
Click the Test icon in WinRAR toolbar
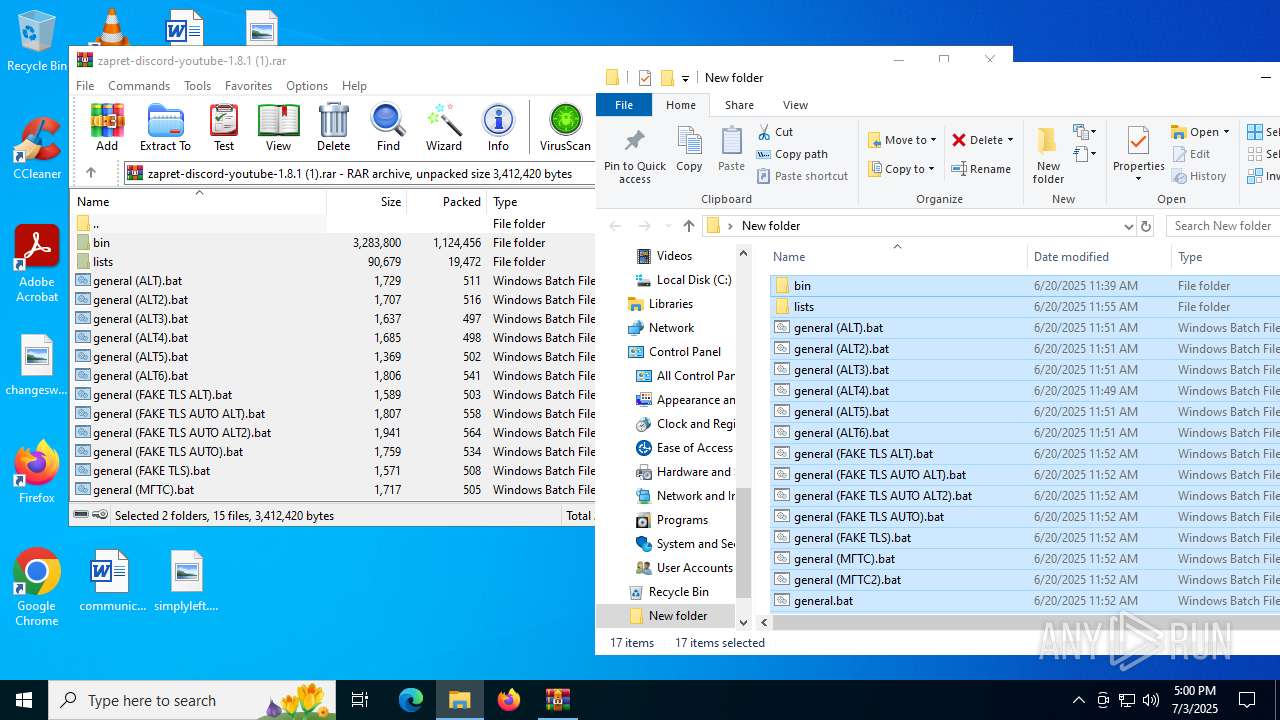tap(224, 127)
